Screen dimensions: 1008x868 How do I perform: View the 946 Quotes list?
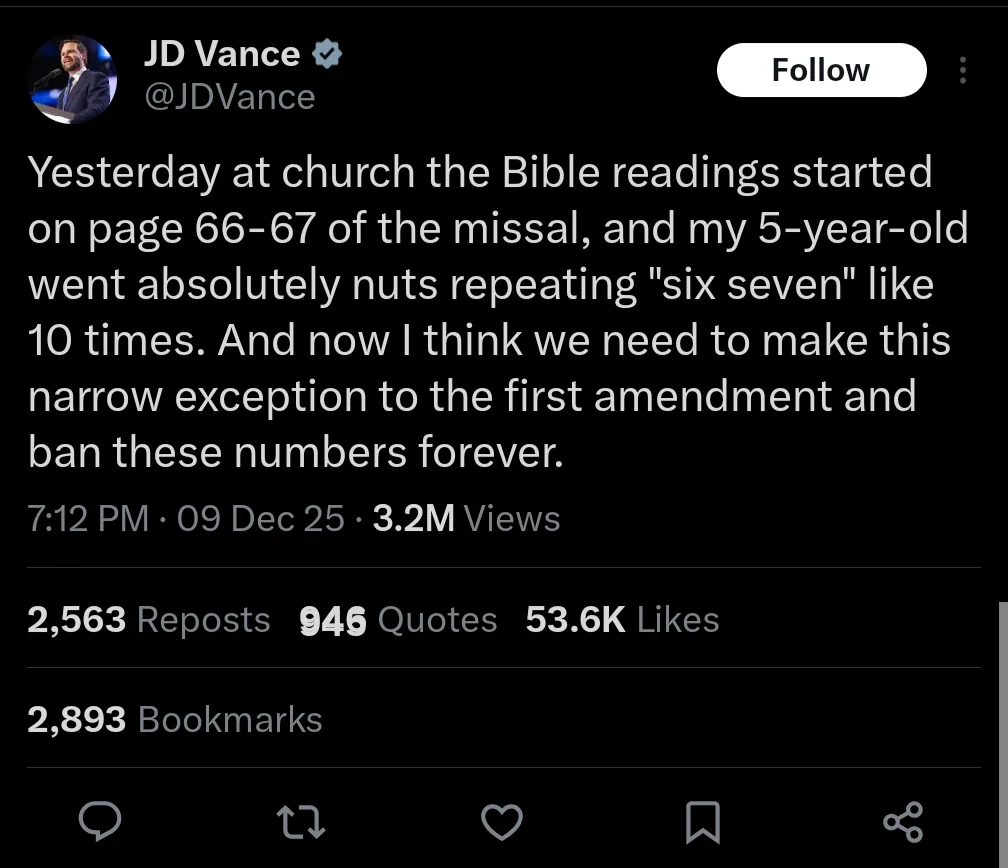click(398, 620)
